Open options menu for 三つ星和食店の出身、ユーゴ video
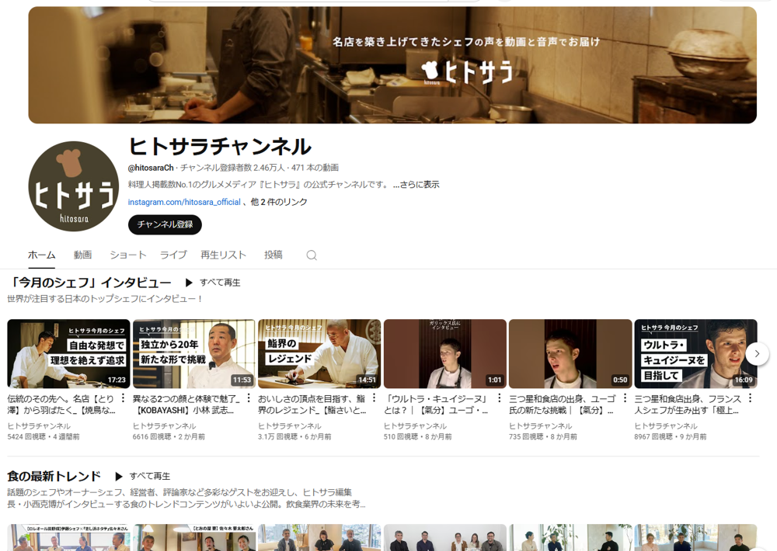777x551 pixels. [x=624, y=398]
